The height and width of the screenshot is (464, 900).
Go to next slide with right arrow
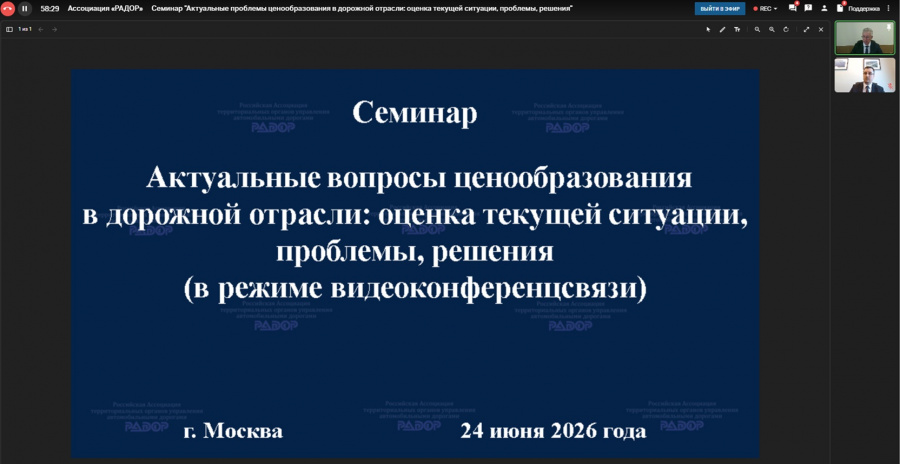pyautogui.click(x=55, y=29)
